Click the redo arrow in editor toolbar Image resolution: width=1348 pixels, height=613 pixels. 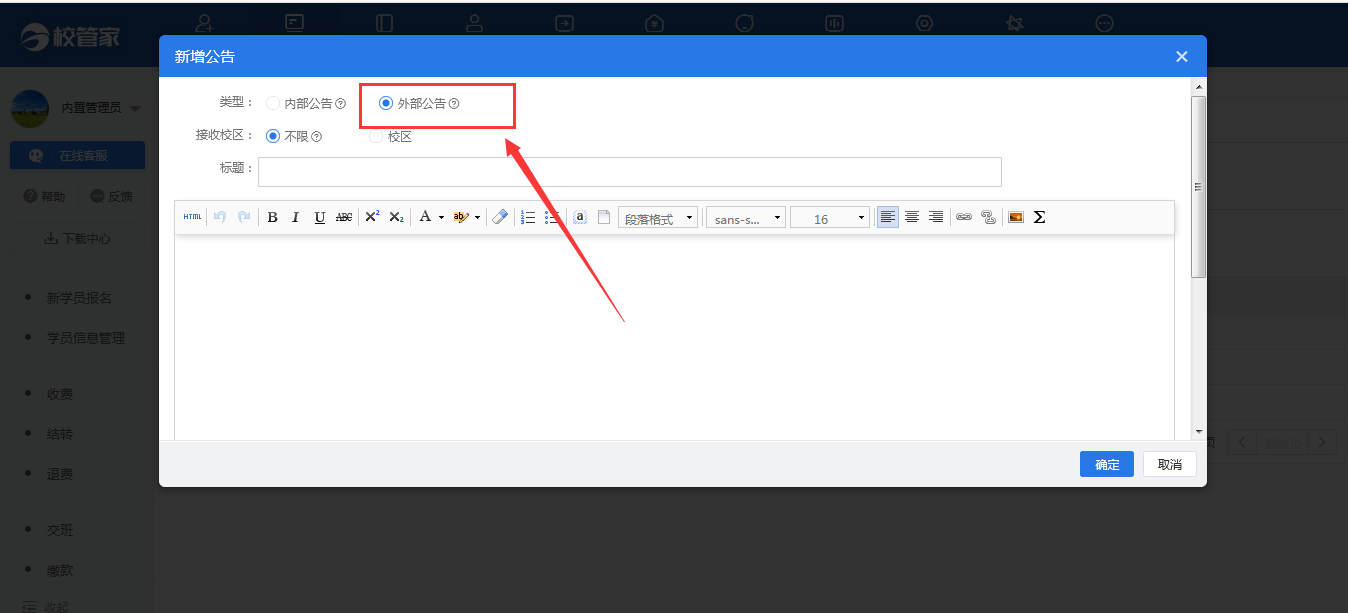pyautogui.click(x=244, y=217)
